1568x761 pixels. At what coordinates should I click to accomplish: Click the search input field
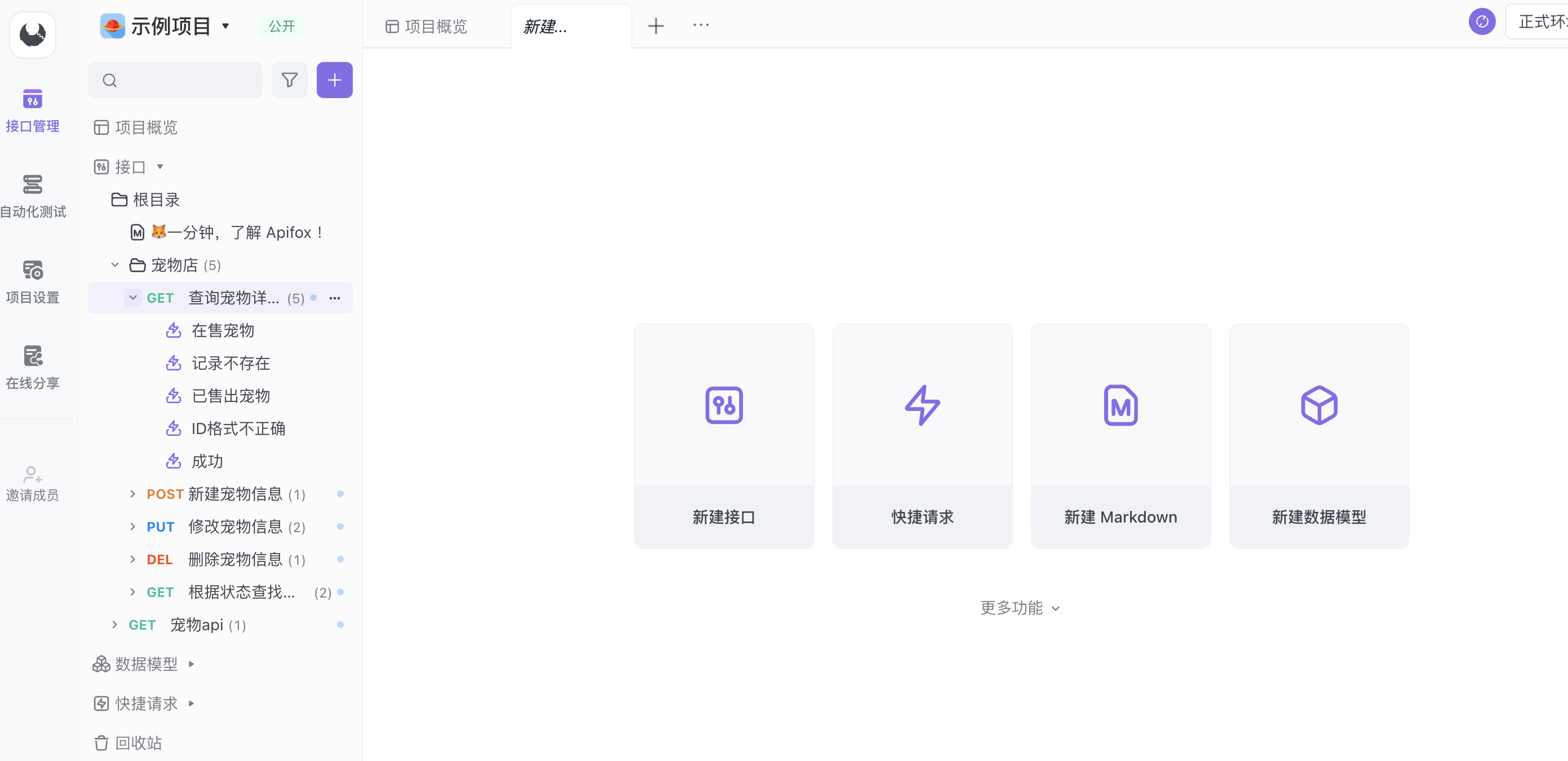[183, 81]
